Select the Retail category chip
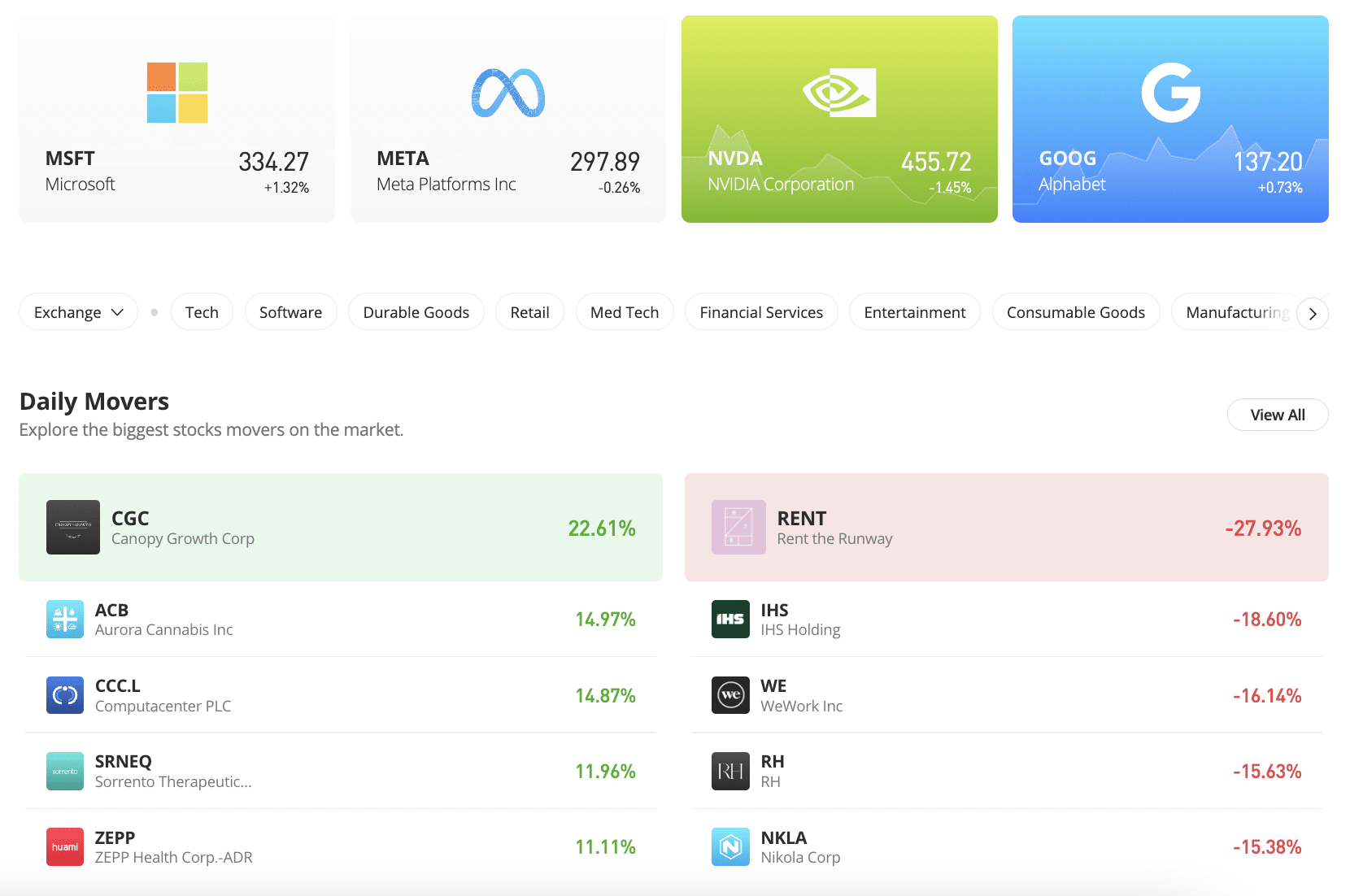Image resolution: width=1350 pixels, height=896 pixels. [529, 312]
